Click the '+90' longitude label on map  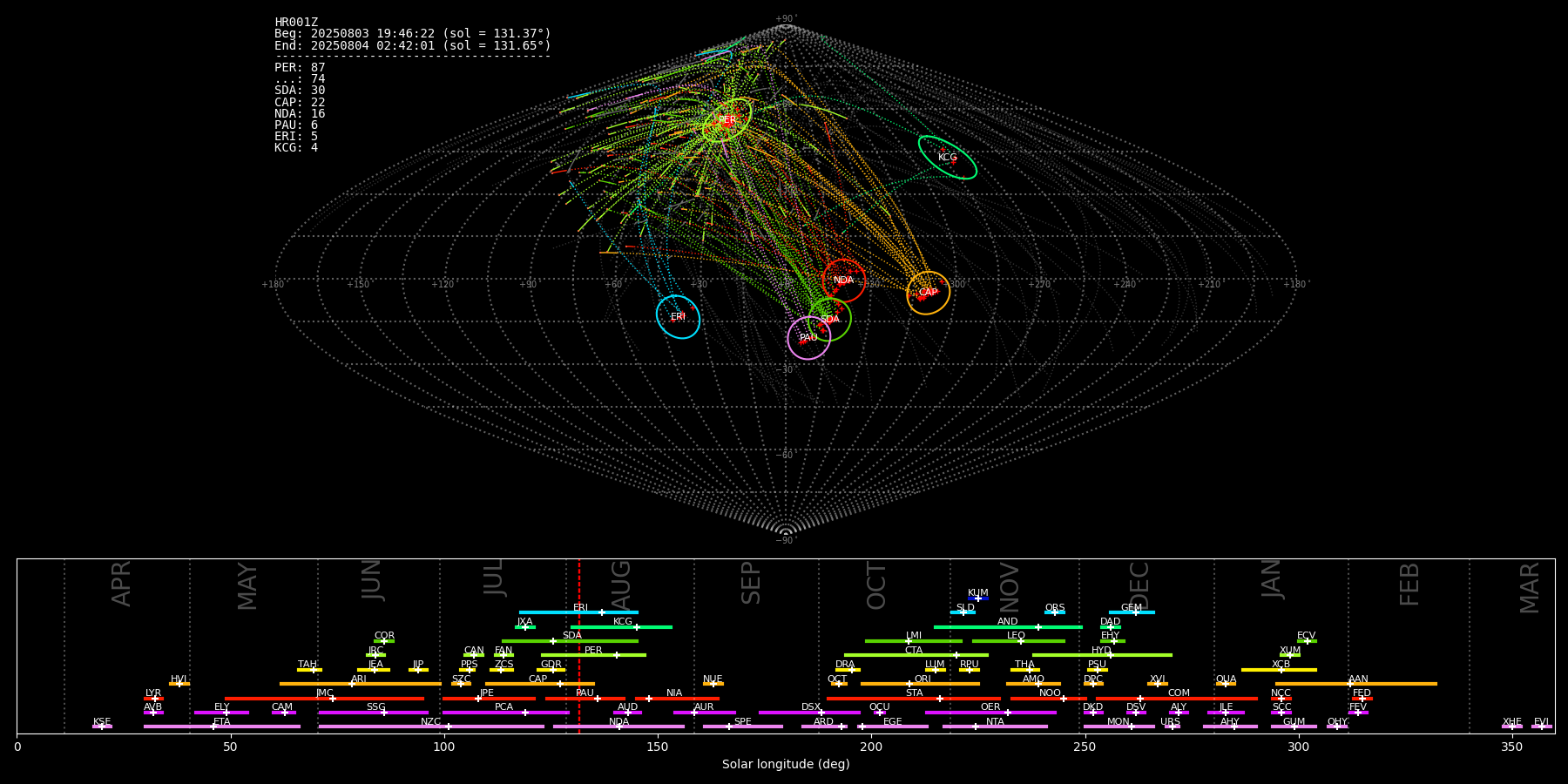pyautogui.click(x=529, y=284)
